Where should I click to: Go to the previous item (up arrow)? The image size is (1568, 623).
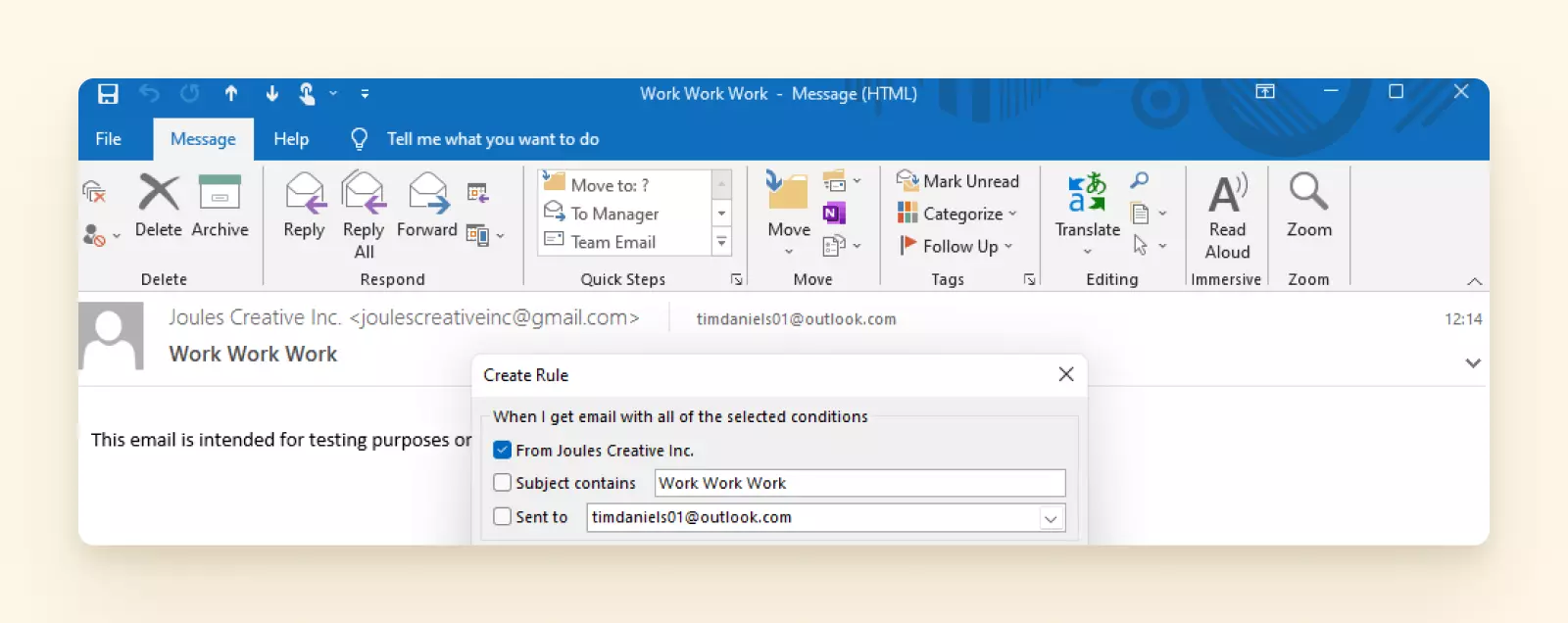point(231,93)
